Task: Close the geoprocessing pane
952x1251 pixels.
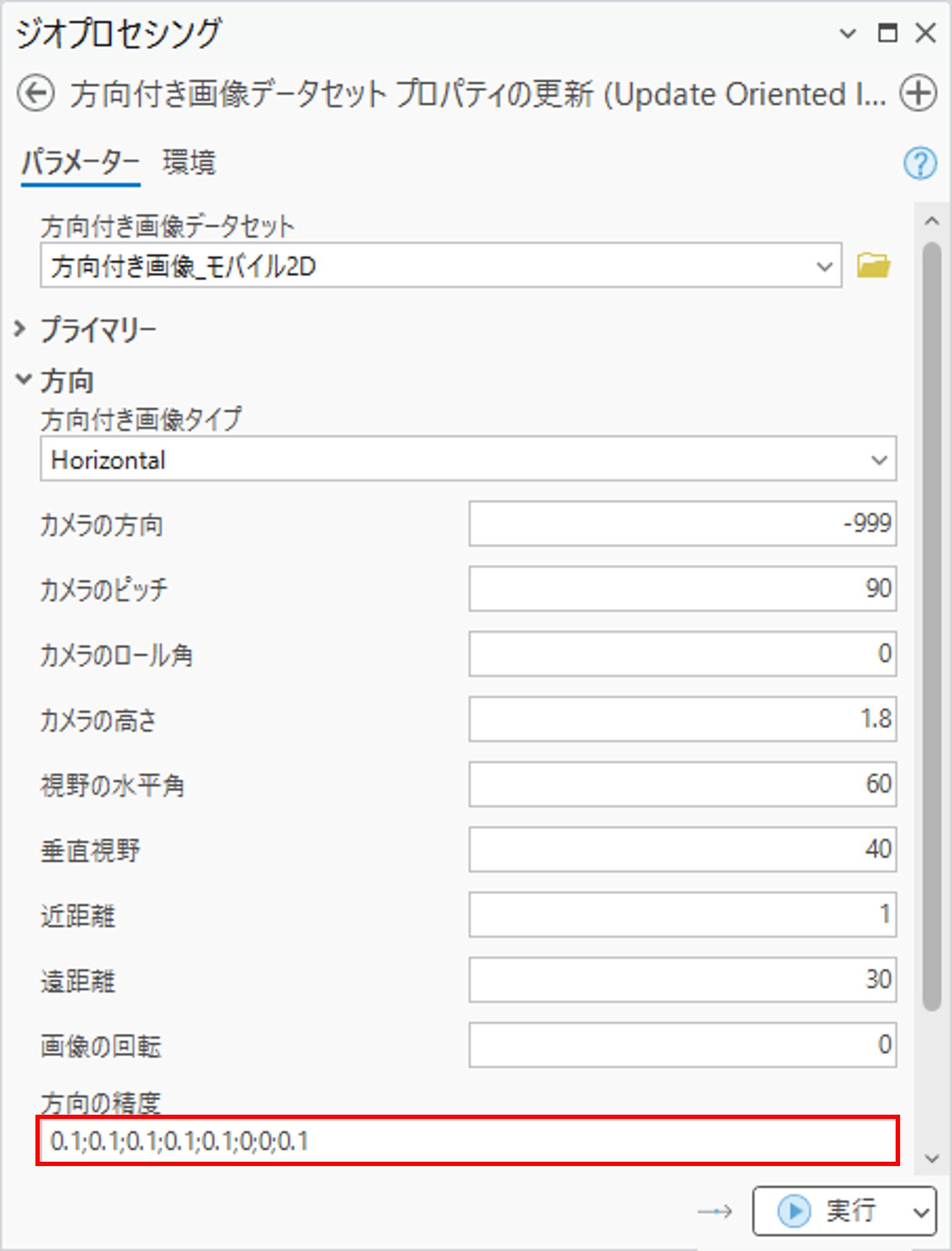Action: click(926, 33)
